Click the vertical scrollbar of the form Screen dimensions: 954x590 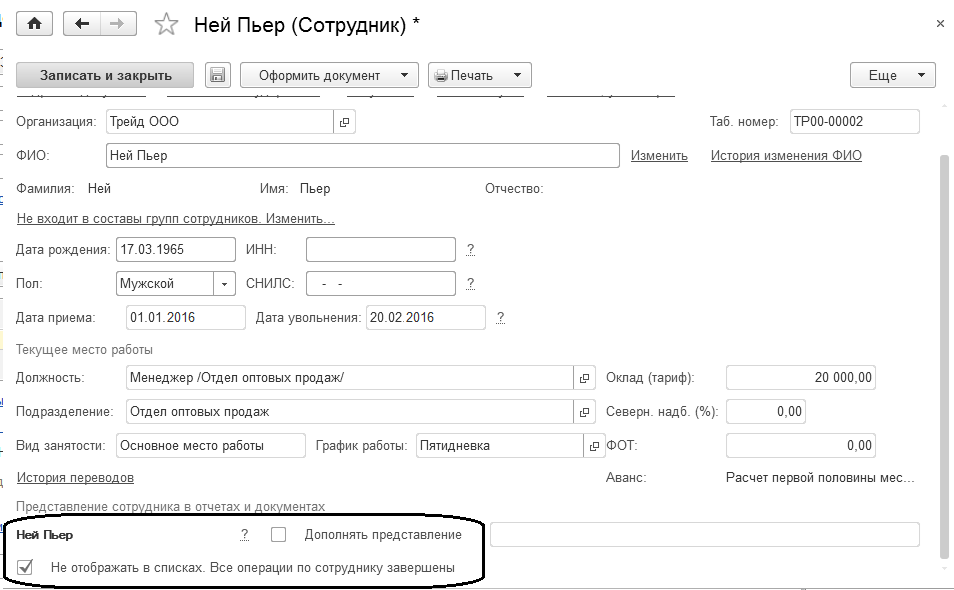point(943,350)
